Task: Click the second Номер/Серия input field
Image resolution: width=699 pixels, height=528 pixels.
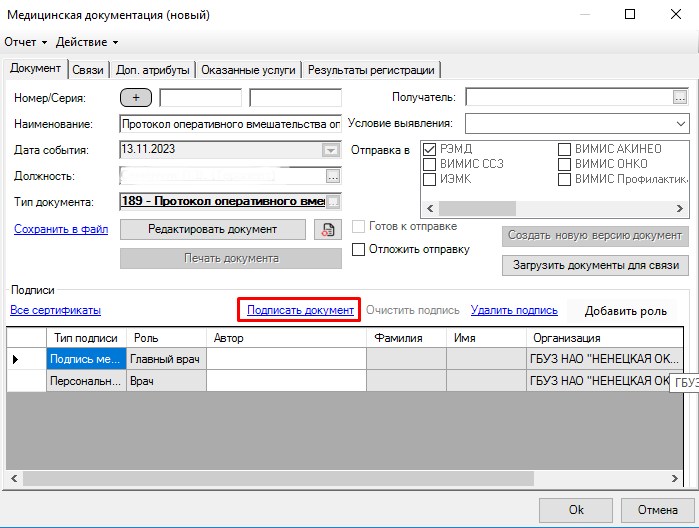Action: pos(295,98)
